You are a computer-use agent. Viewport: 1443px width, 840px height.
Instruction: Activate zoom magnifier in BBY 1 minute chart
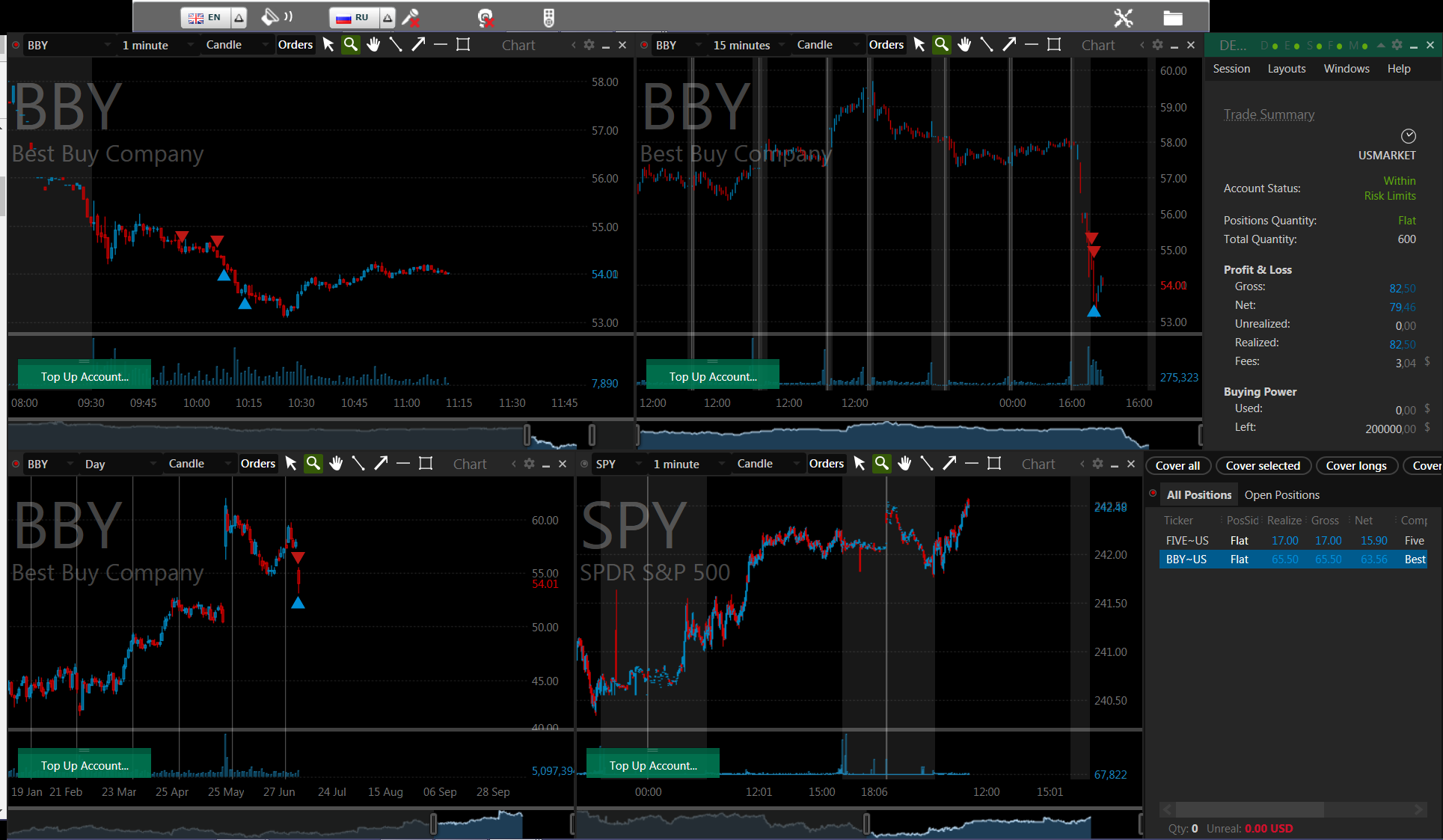pos(350,45)
